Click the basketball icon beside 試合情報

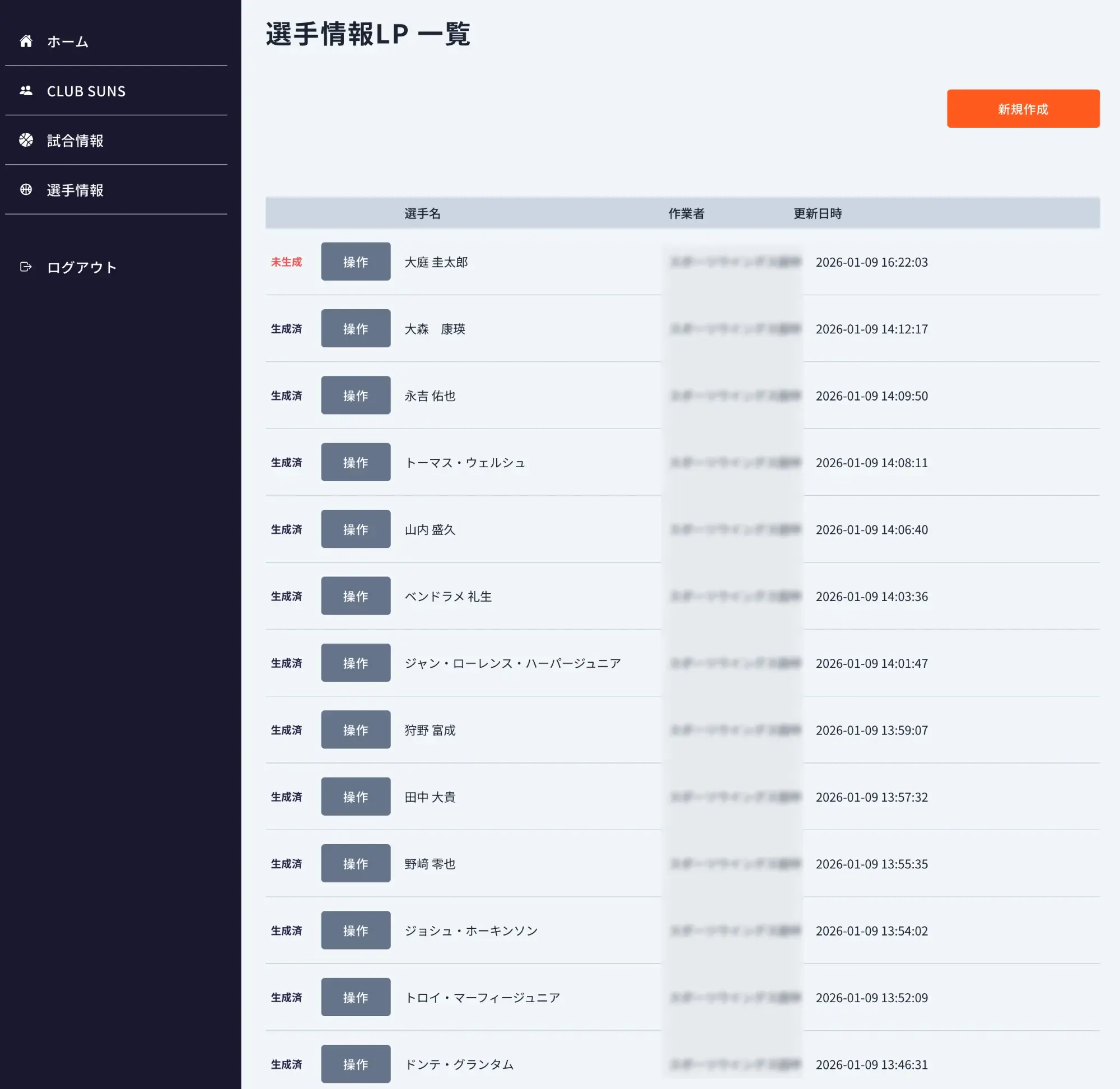26,140
